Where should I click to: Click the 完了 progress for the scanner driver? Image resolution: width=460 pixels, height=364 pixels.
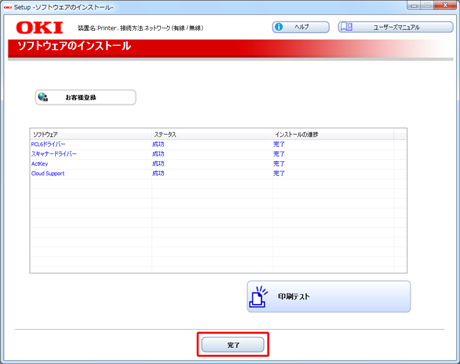pos(279,154)
